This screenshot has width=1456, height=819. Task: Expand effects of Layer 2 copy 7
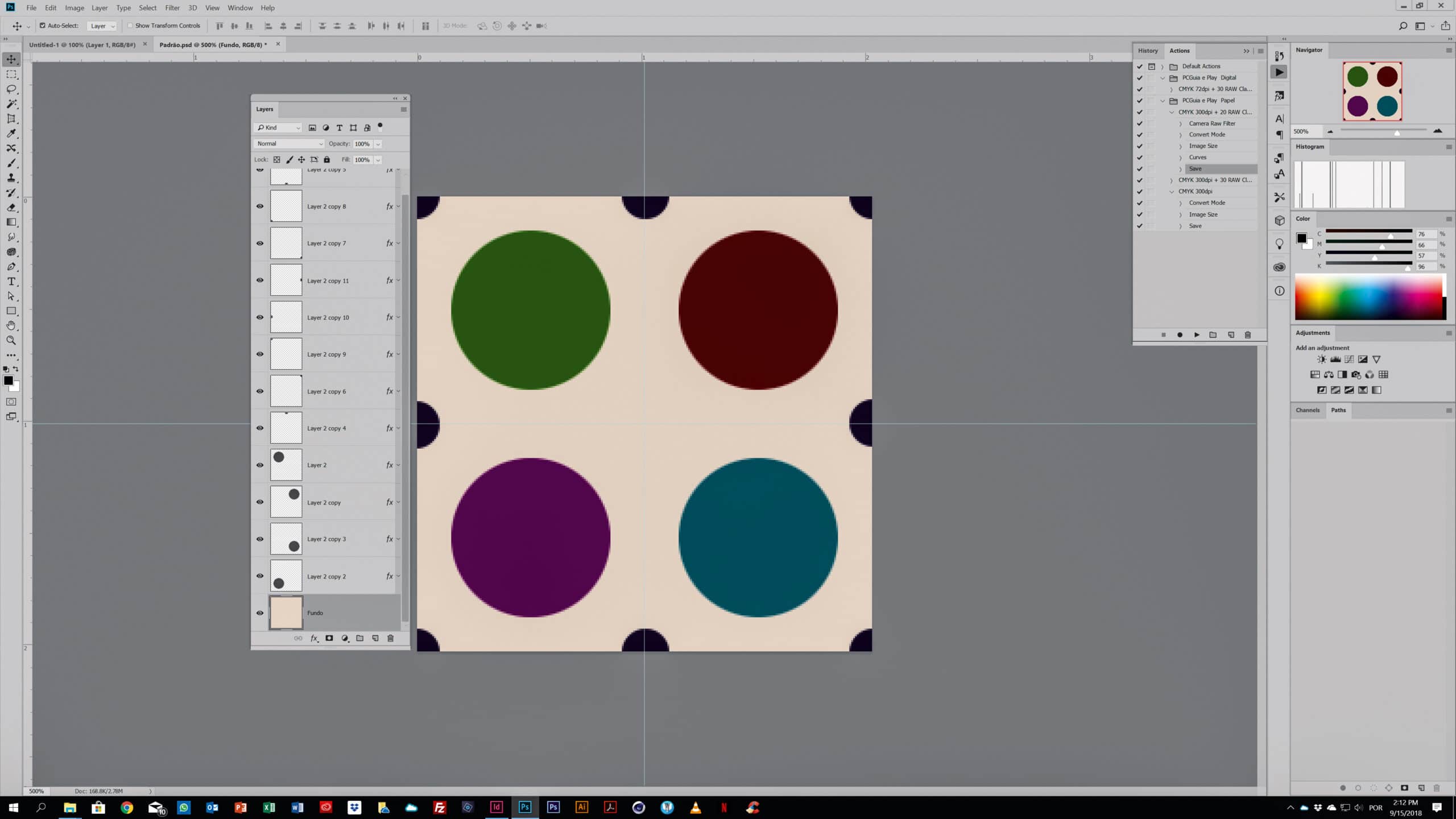point(398,243)
